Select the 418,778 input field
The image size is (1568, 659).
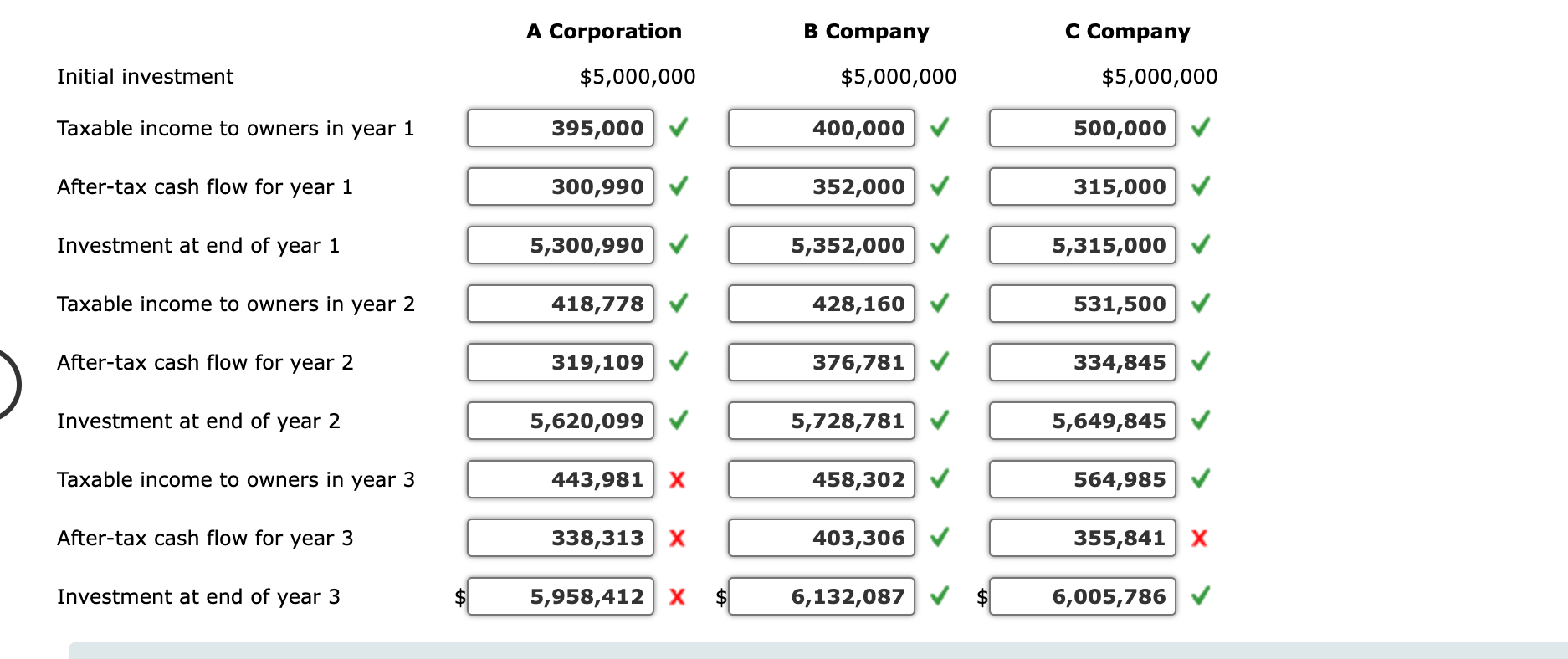pos(560,304)
